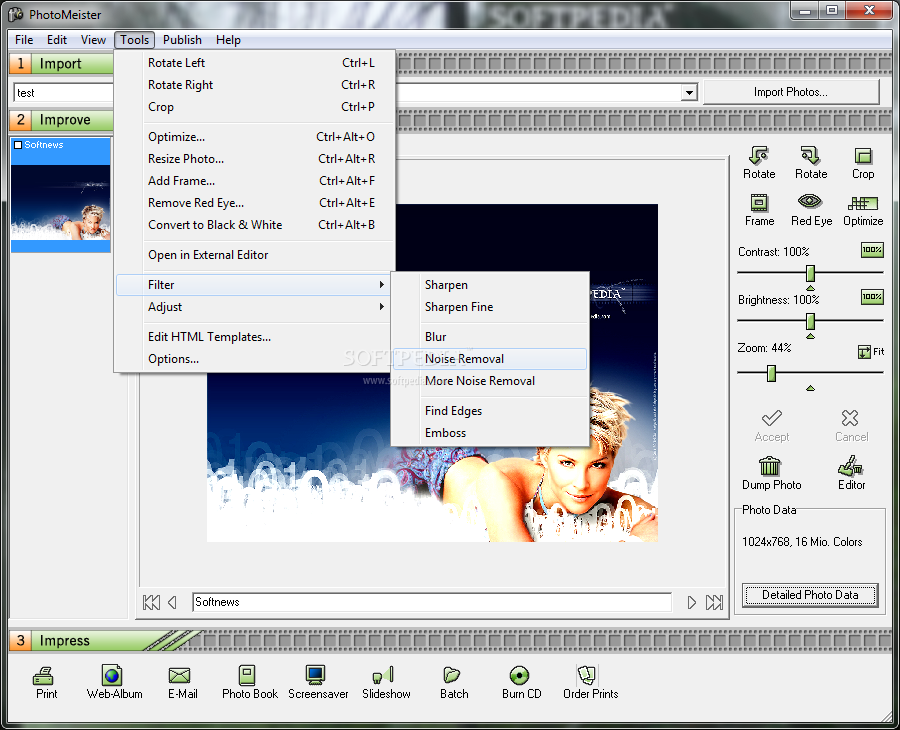Apply the Noise Removal filter
The height and width of the screenshot is (730, 900).
click(490, 359)
